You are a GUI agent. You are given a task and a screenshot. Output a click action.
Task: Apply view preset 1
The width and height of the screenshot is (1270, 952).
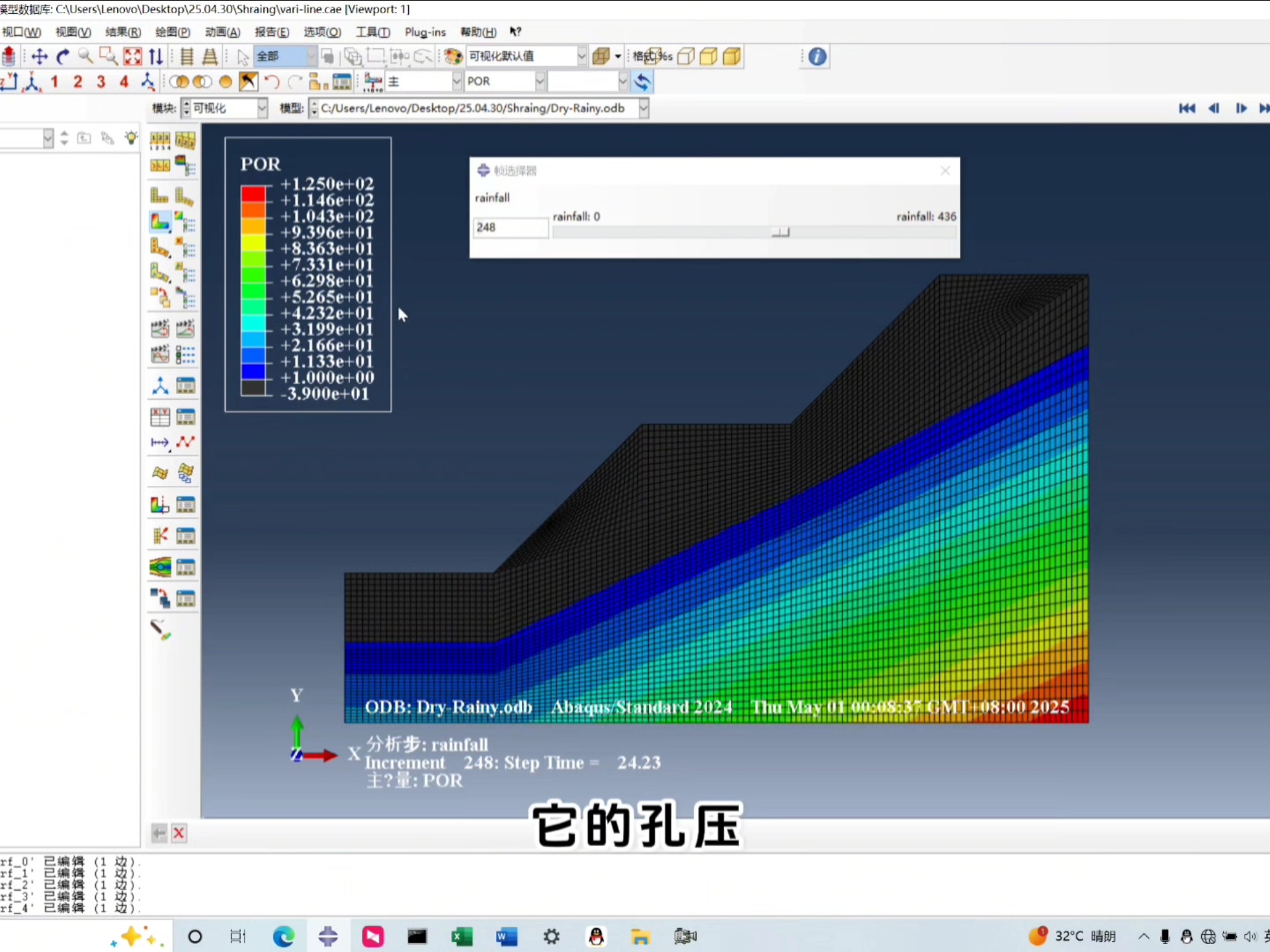[55, 82]
